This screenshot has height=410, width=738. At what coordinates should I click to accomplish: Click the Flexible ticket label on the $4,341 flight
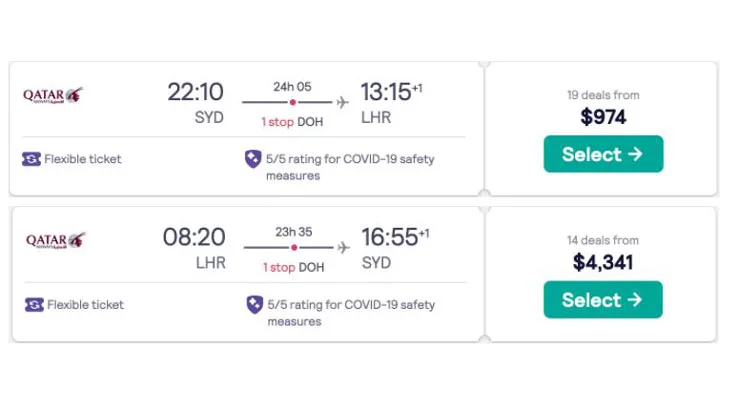(x=87, y=304)
